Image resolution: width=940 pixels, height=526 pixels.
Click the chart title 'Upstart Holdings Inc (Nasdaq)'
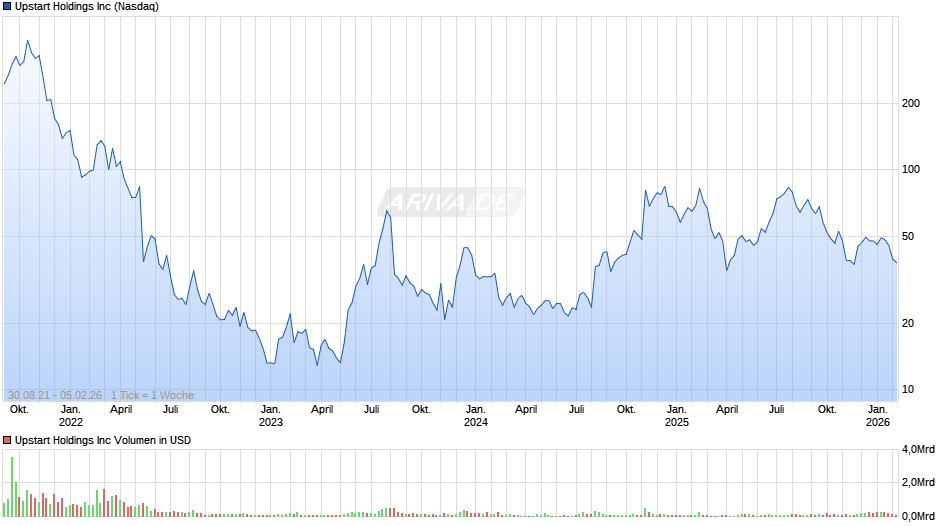(87, 7)
